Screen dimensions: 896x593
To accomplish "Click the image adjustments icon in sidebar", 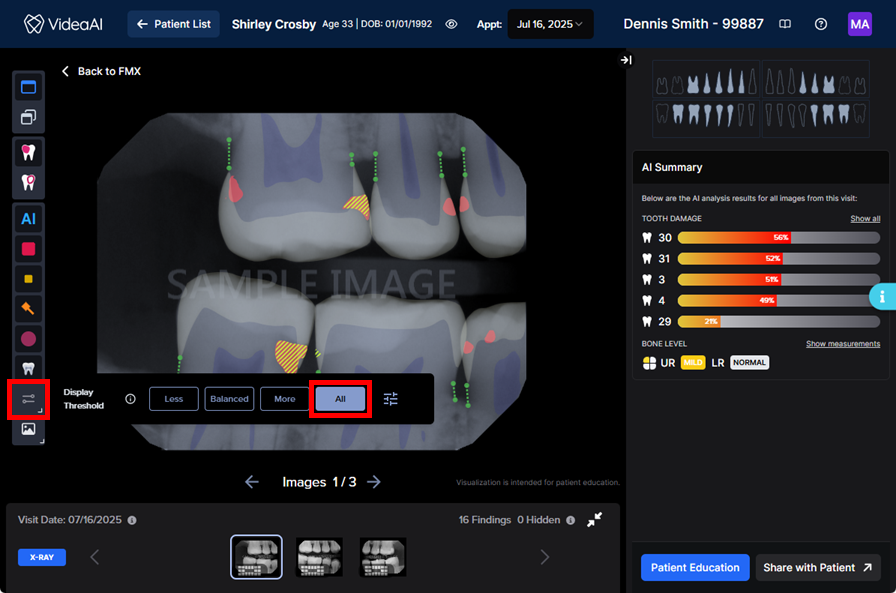I will pos(28,429).
